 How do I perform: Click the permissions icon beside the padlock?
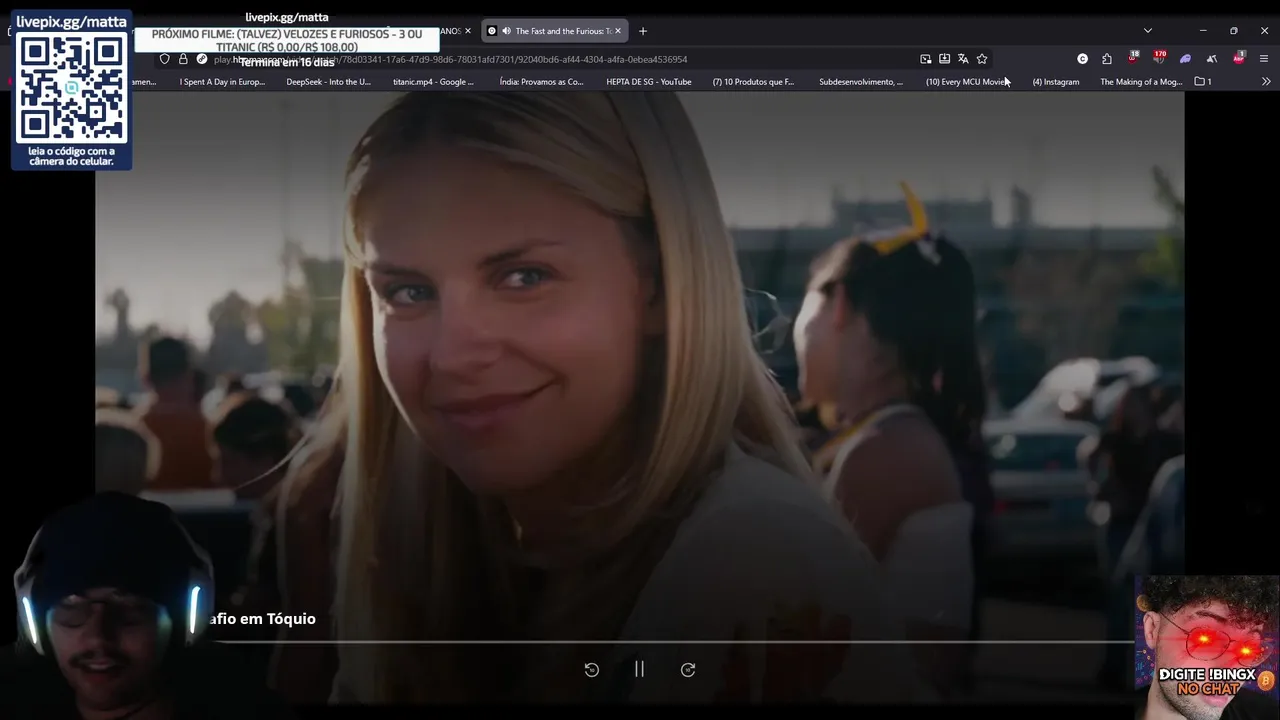(202, 59)
